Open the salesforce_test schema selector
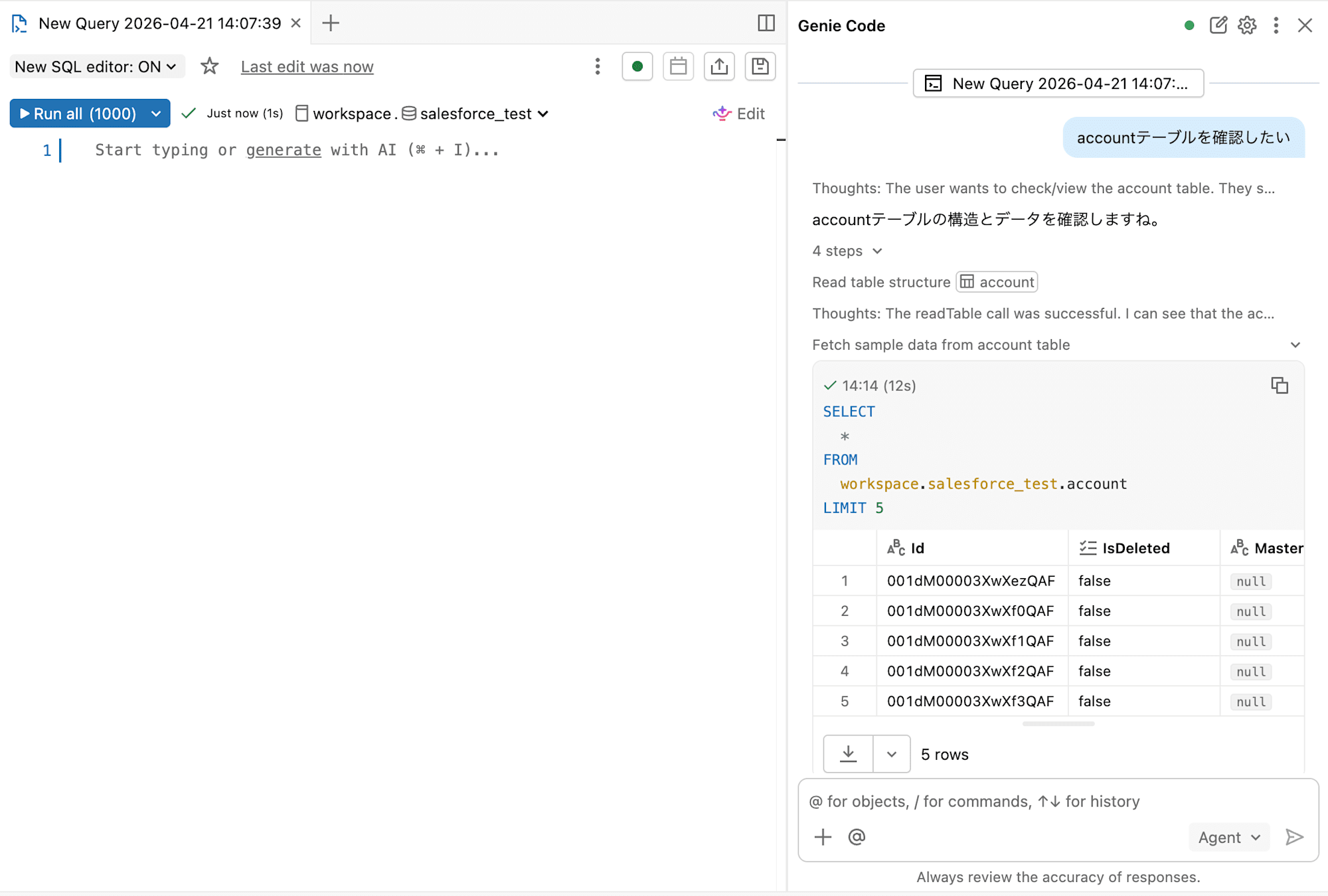Image resolution: width=1328 pixels, height=896 pixels. tap(474, 113)
